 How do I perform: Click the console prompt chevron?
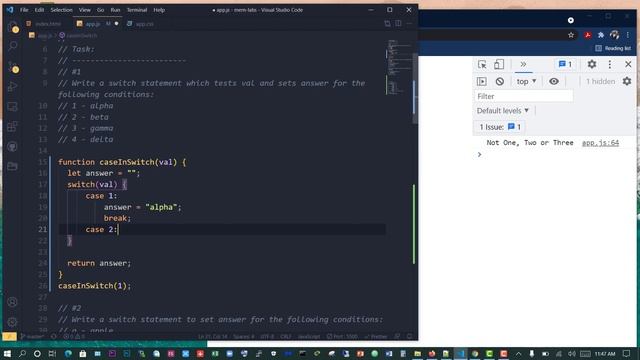click(480, 154)
